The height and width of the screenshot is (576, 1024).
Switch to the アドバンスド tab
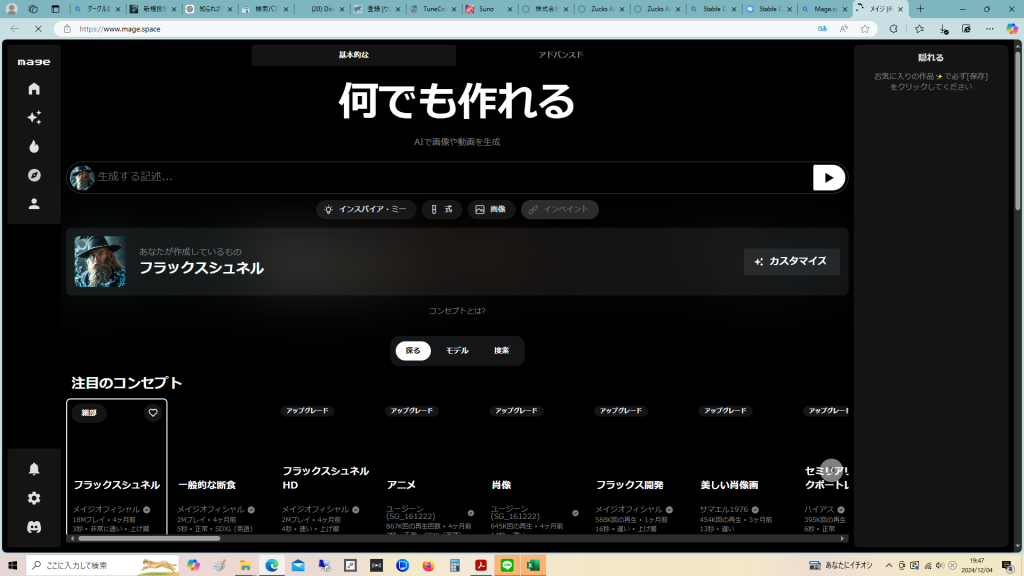click(x=560, y=55)
